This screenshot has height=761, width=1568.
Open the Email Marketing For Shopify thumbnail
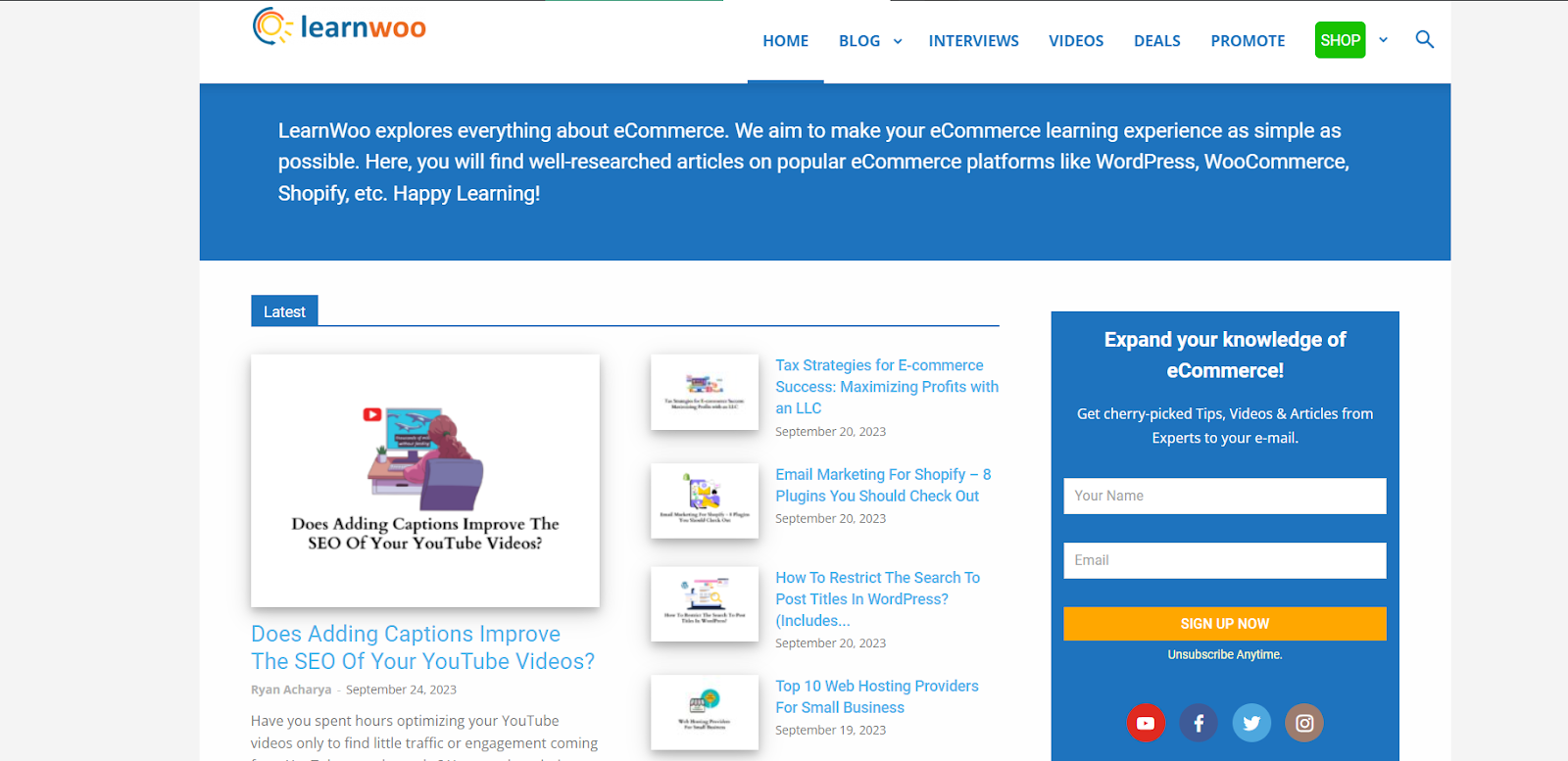(705, 500)
